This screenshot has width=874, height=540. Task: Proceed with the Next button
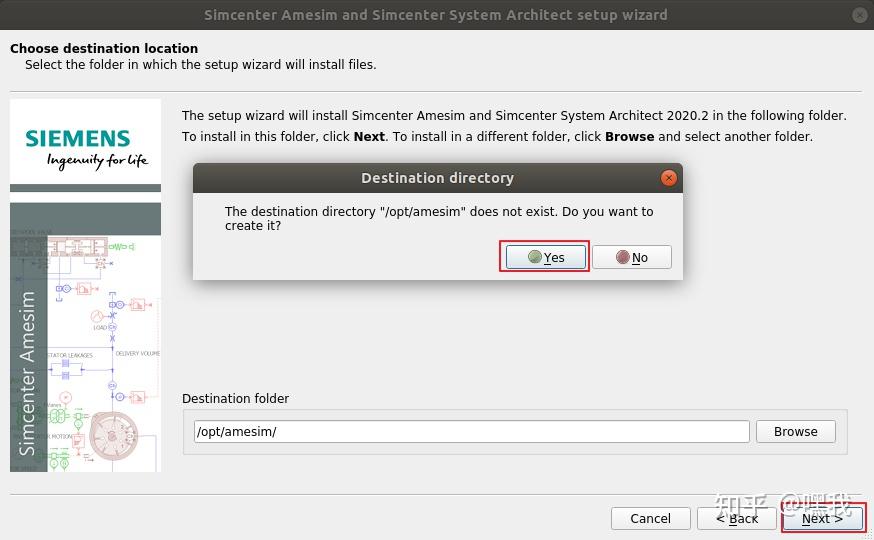tap(822, 518)
